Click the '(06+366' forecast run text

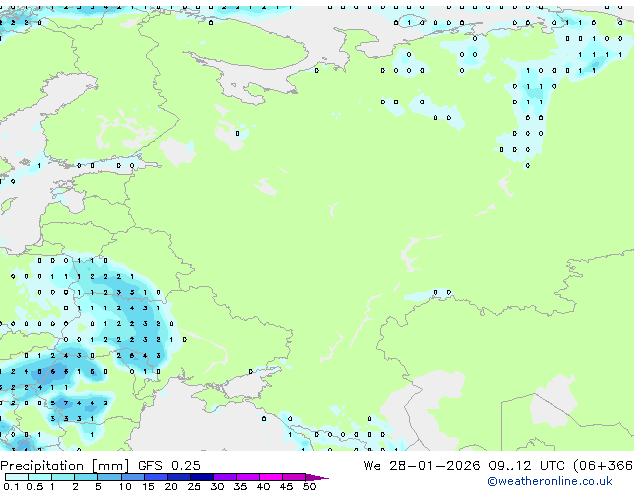pyautogui.click(x=603, y=466)
